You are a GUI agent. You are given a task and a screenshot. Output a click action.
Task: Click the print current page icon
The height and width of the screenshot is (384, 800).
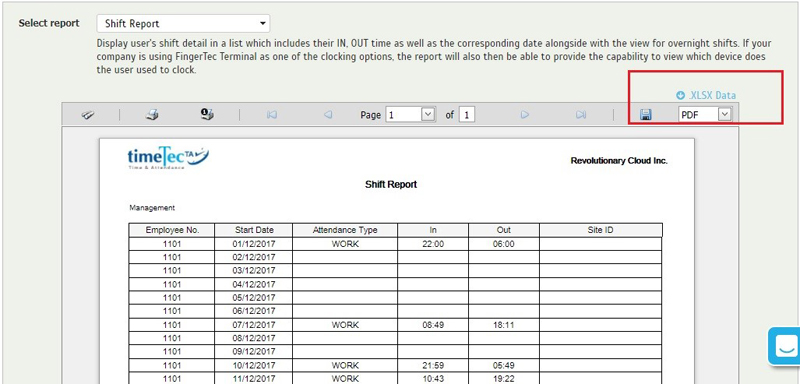207,114
